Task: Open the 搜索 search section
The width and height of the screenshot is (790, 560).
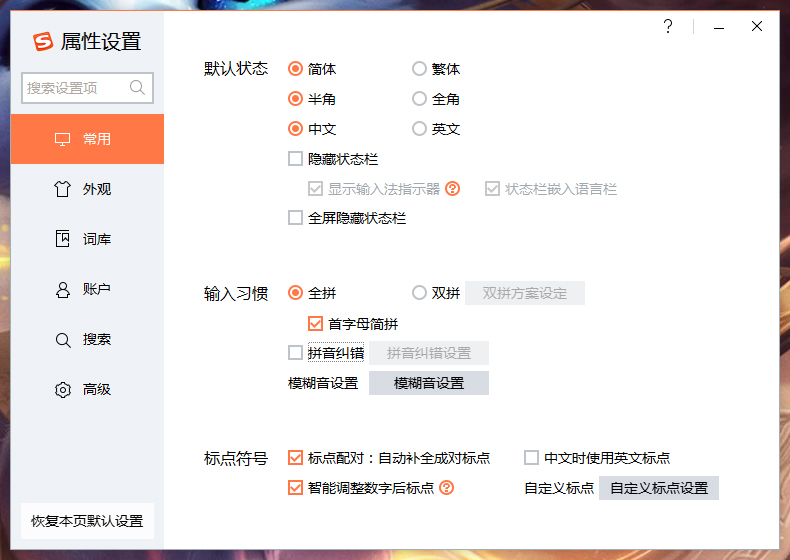Action: [x=86, y=339]
